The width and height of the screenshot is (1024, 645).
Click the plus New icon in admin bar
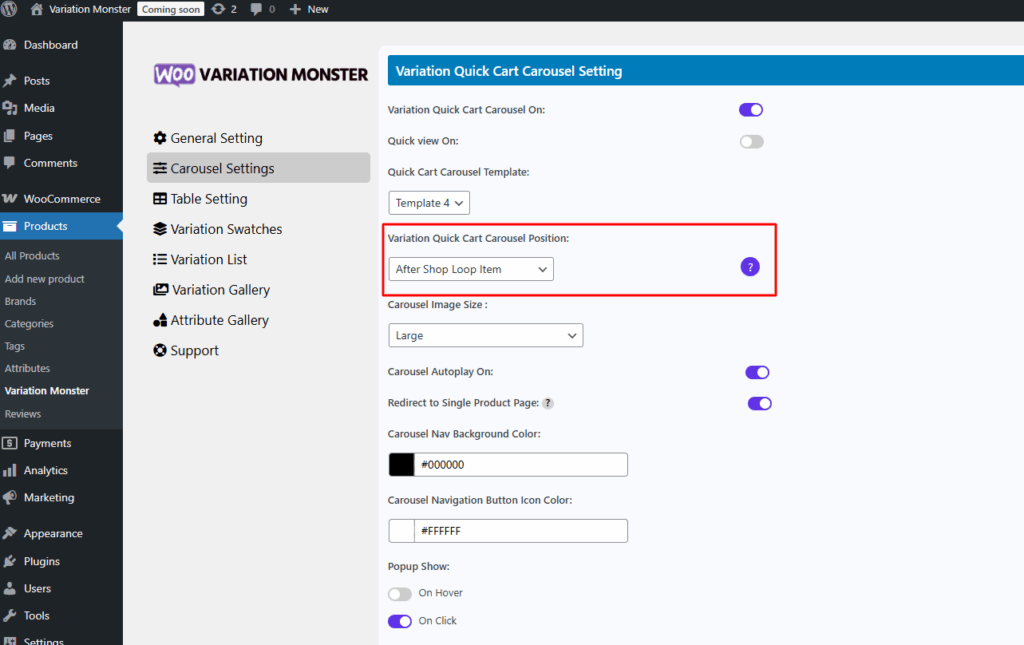coord(295,9)
